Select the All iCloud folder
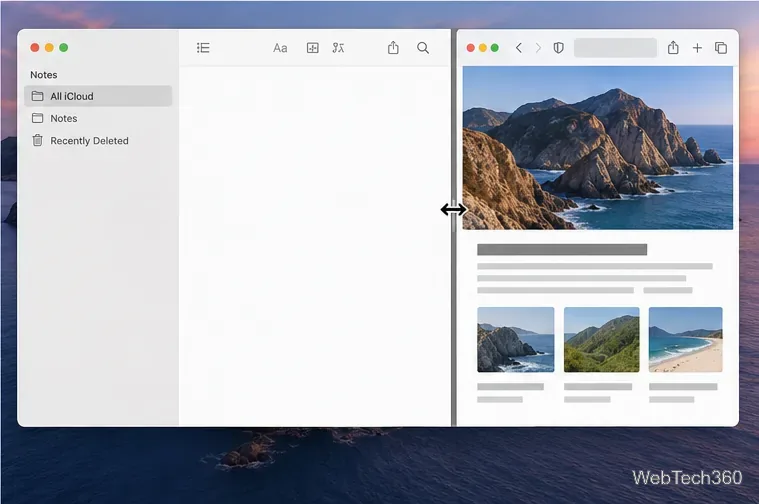The height and width of the screenshot is (504, 759). click(x=98, y=96)
